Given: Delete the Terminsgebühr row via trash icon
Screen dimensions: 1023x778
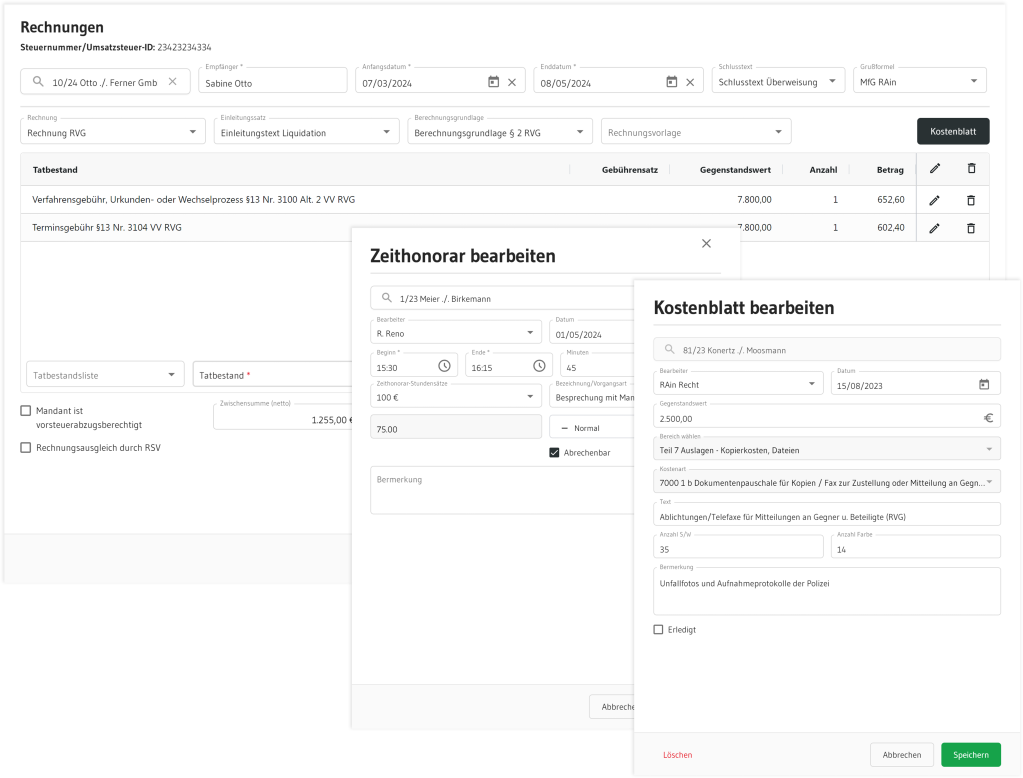Looking at the screenshot, I should pyautogui.click(x=970, y=228).
